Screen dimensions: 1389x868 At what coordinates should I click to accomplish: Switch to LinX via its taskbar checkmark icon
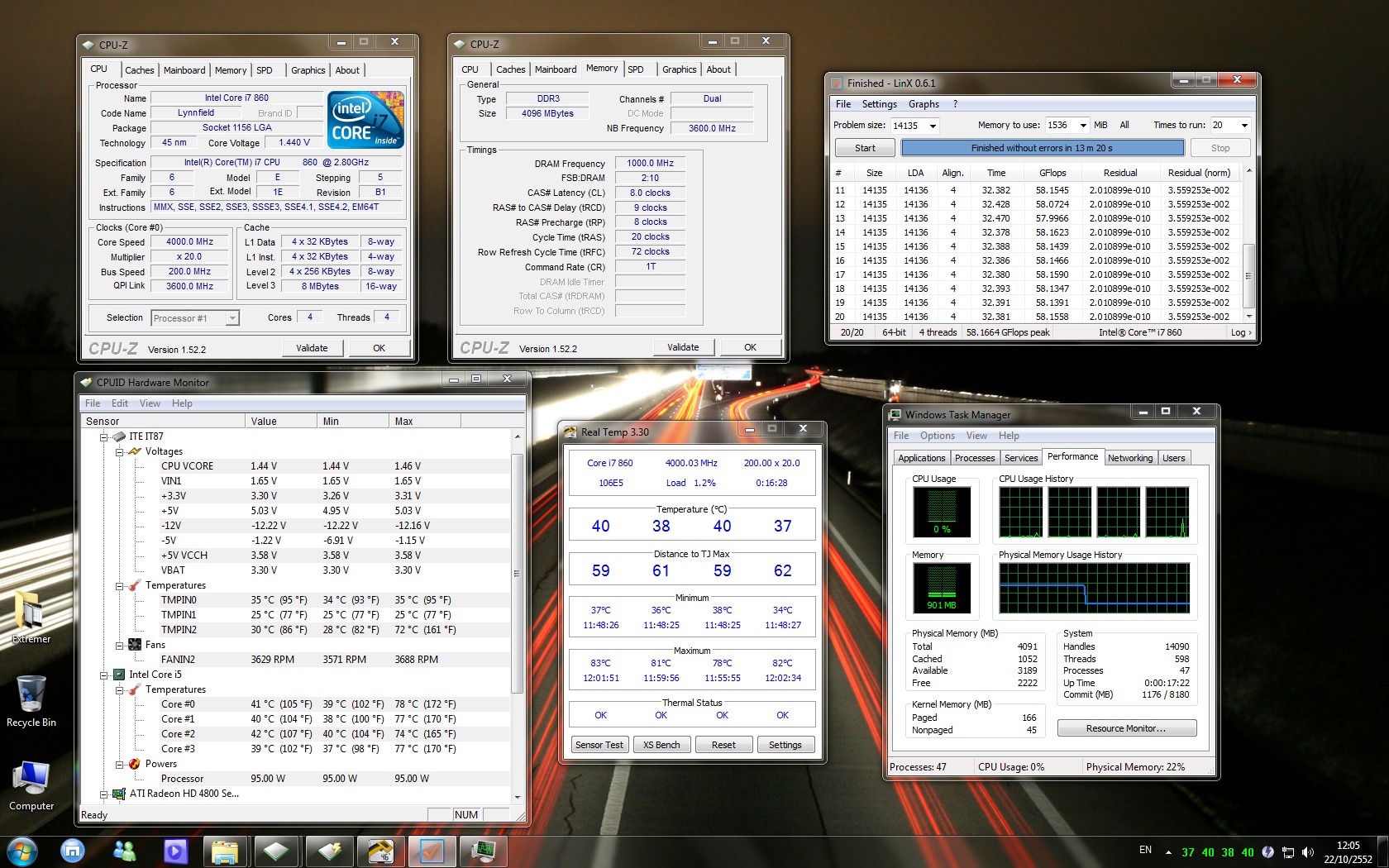click(x=432, y=850)
